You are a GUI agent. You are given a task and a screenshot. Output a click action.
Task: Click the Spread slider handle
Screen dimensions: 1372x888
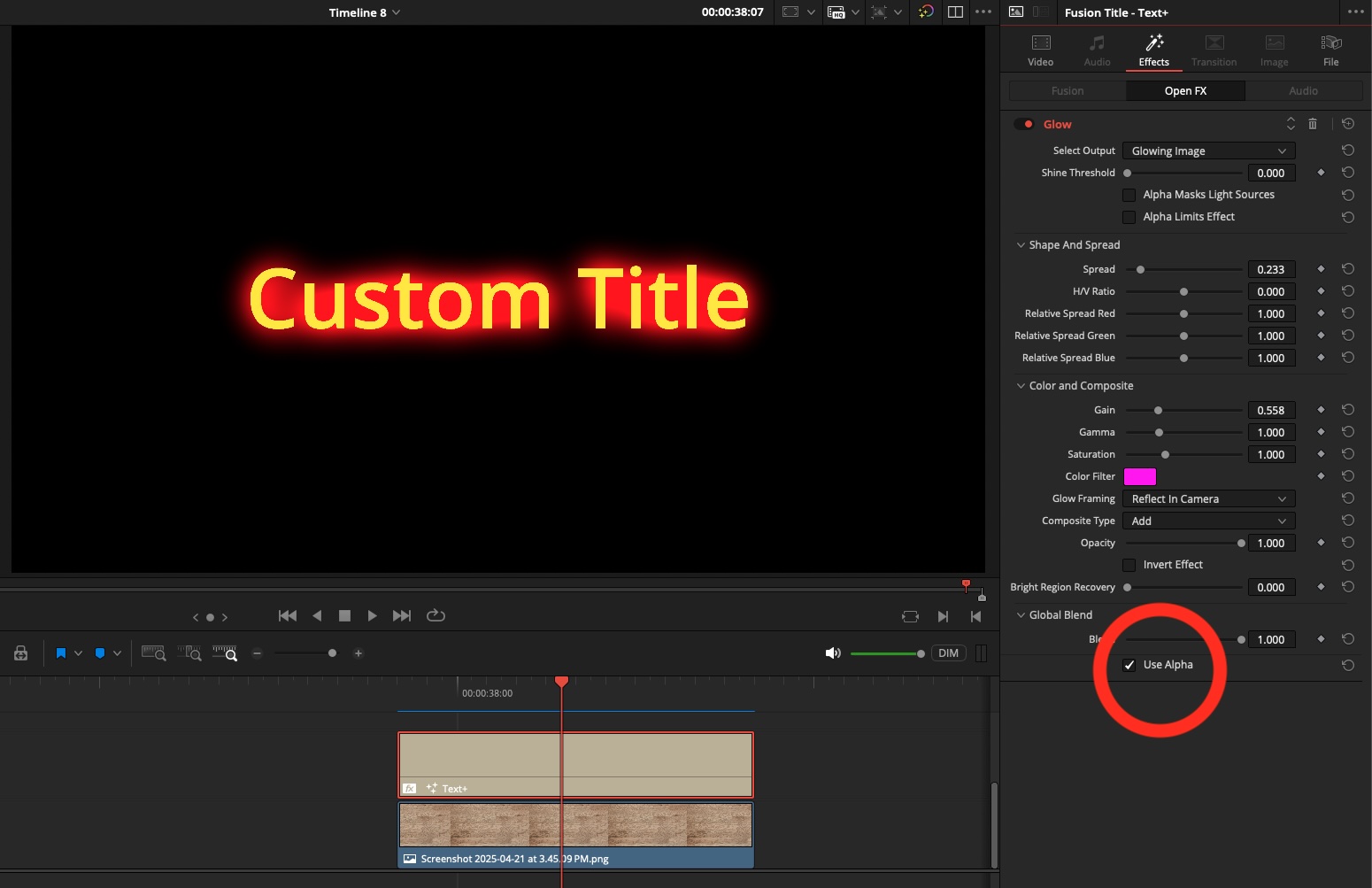1140,269
